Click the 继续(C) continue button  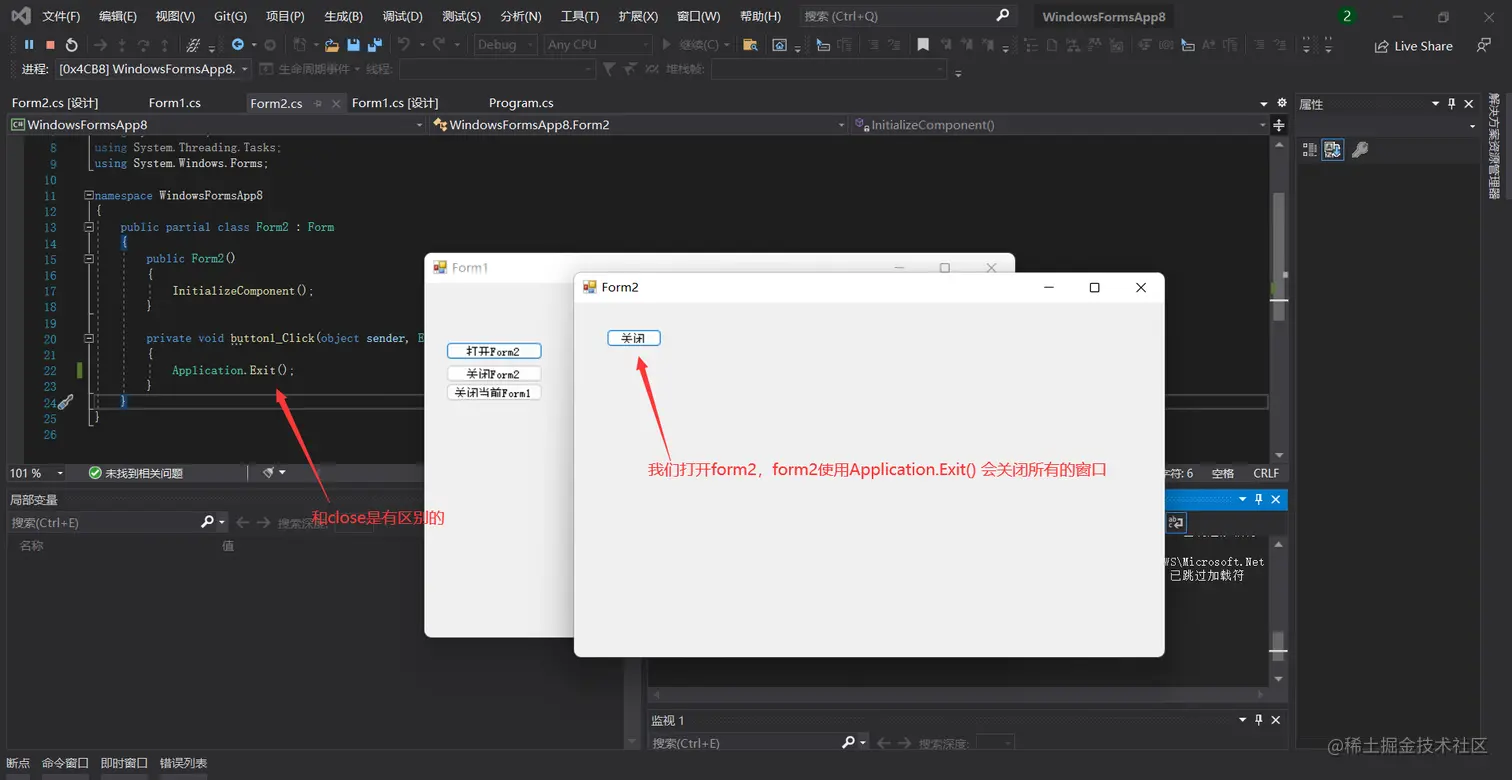693,45
